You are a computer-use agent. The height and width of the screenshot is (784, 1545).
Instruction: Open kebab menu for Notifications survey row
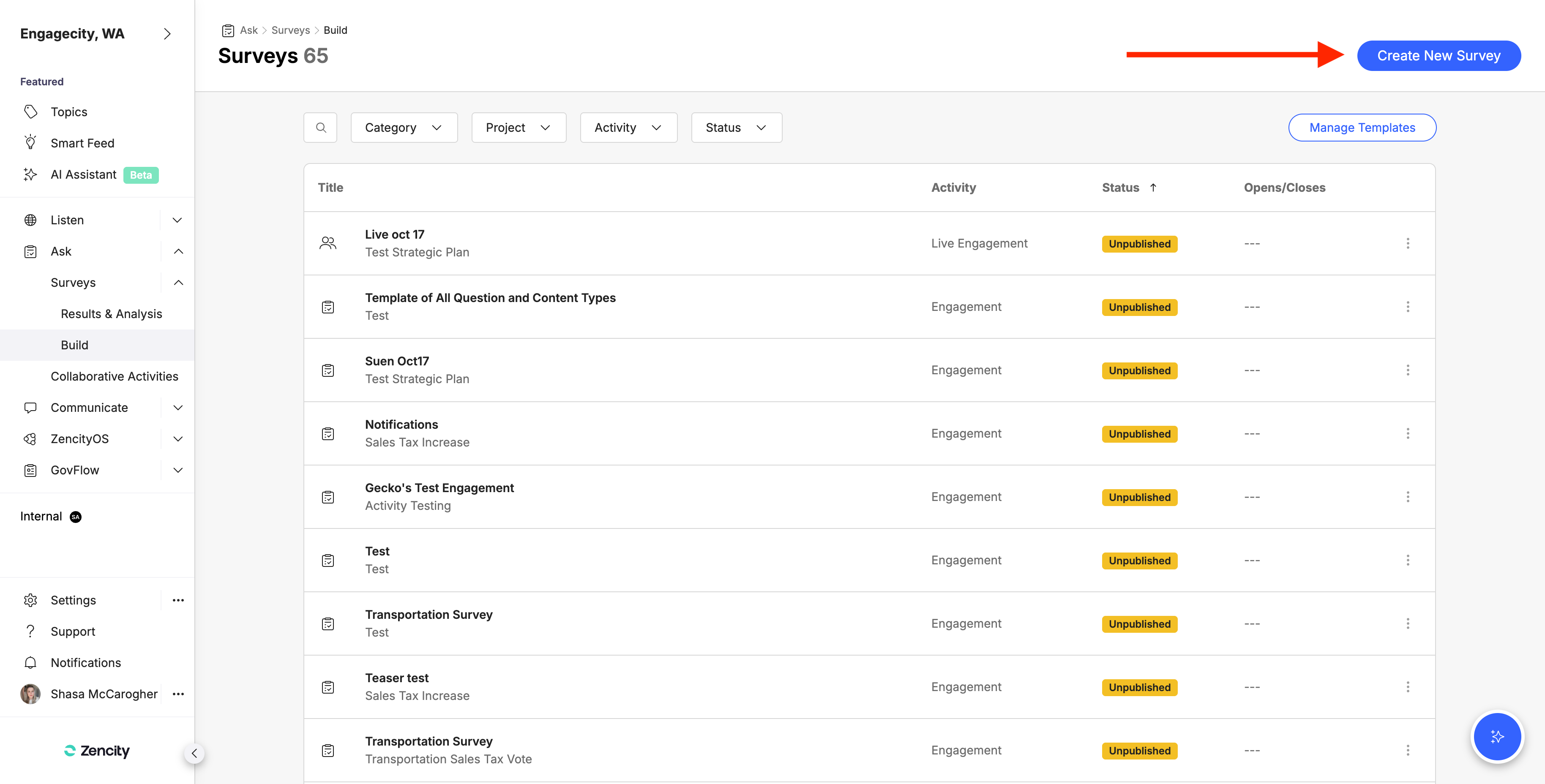pos(1407,433)
